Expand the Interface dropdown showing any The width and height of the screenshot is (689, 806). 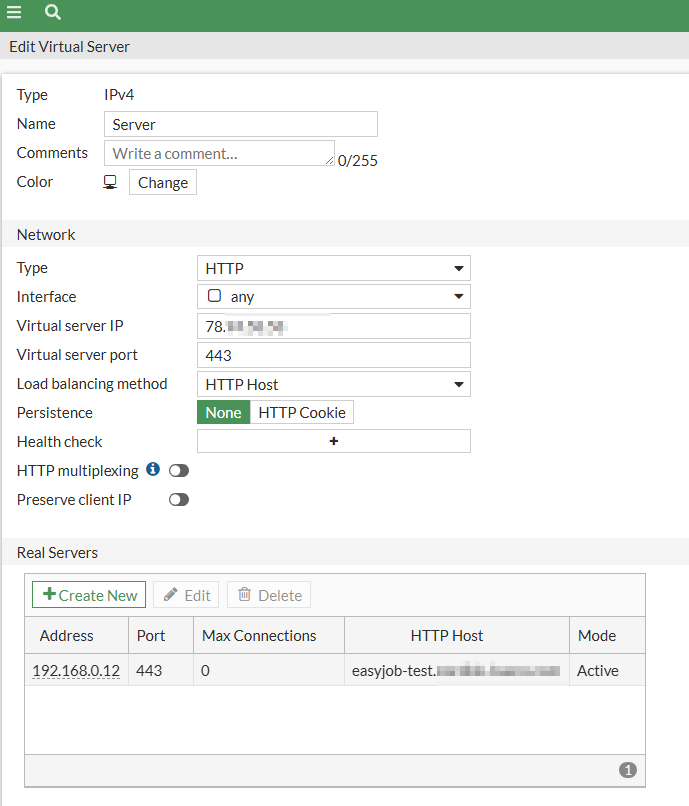(x=333, y=297)
